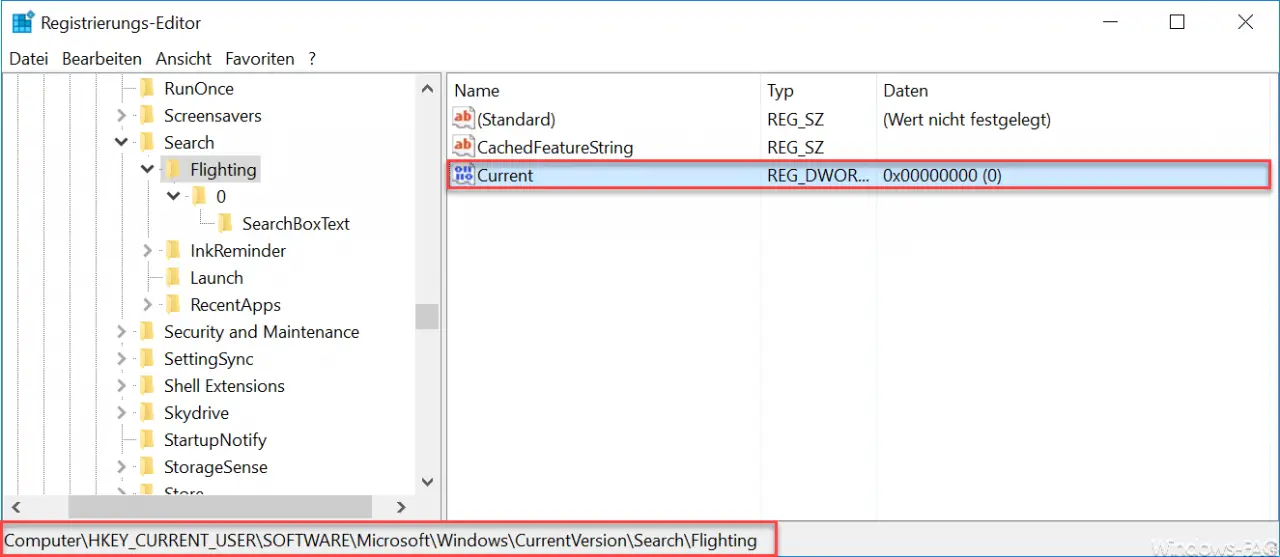This screenshot has height=557, width=1280.
Task: Click the RecentApps folder icon
Action: (x=173, y=304)
